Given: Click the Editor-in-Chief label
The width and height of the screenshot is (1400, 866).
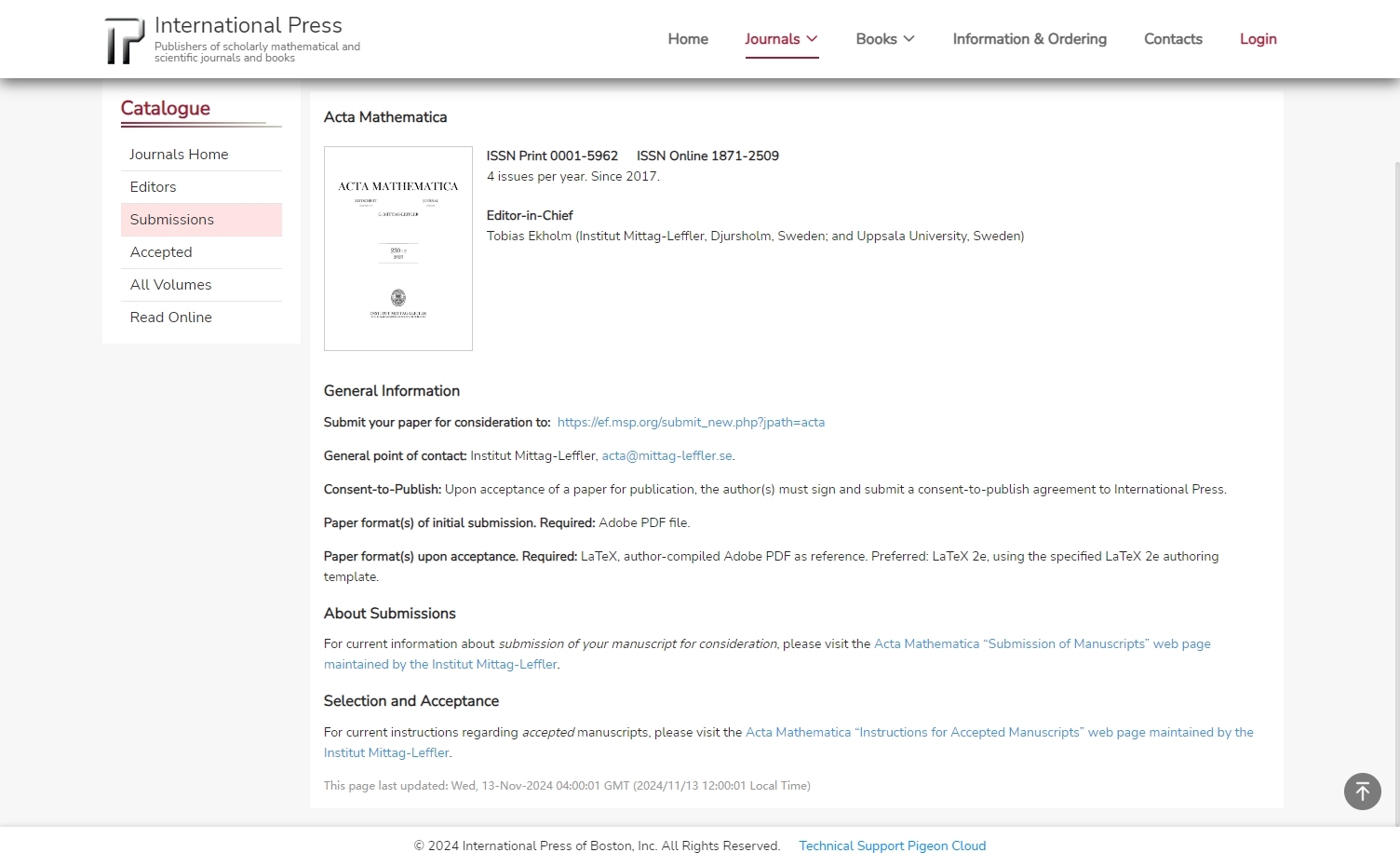Looking at the screenshot, I should (530, 215).
